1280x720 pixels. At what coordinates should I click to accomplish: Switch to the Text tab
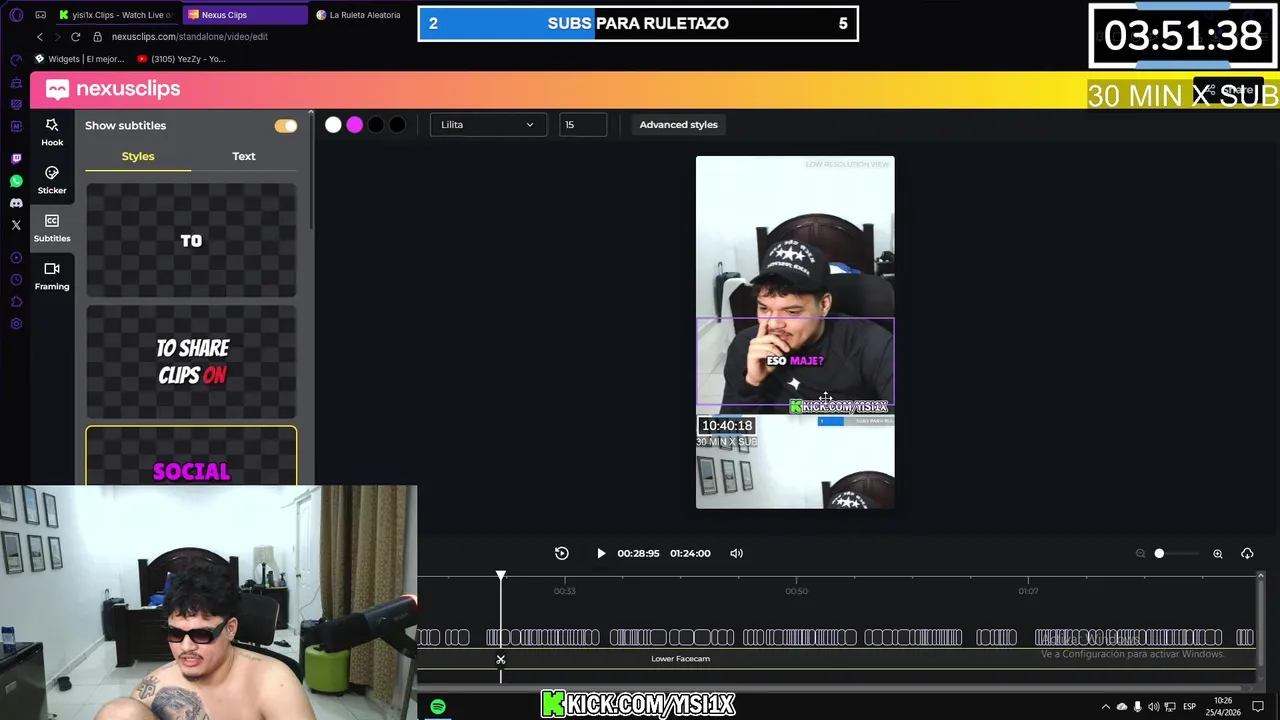click(244, 156)
